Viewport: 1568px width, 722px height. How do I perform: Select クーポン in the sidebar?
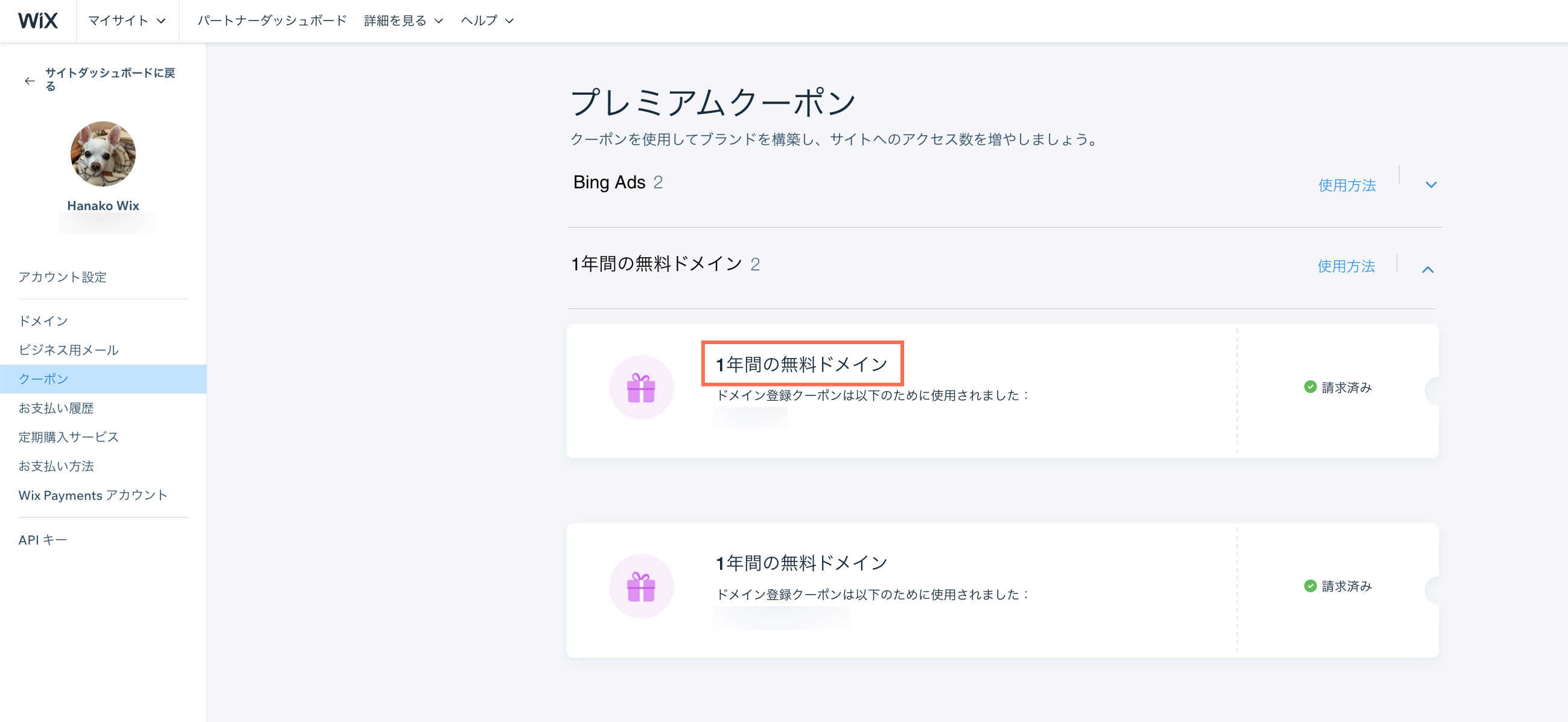pos(43,378)
